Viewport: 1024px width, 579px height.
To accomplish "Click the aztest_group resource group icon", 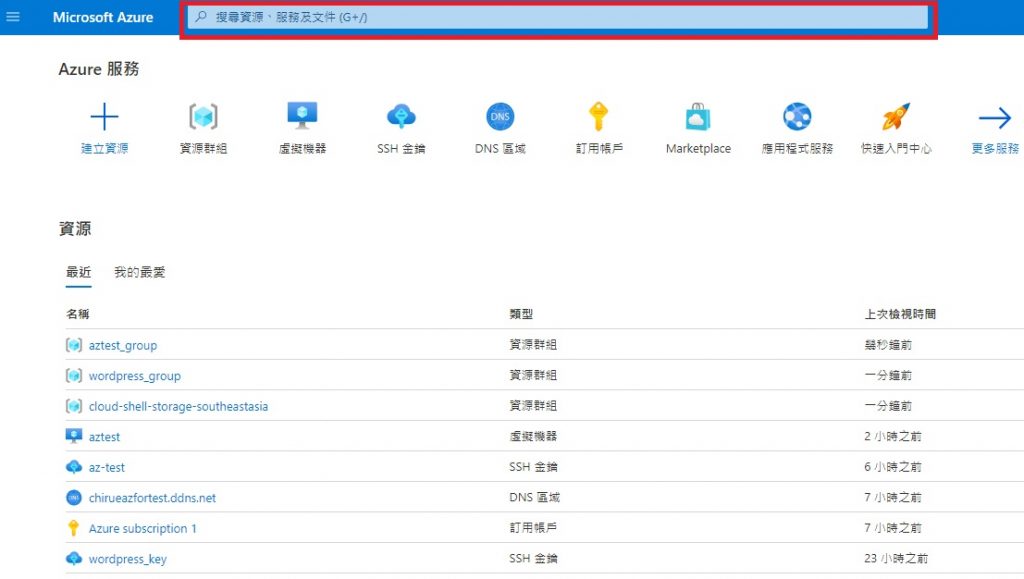I will pyautogui.click(x=74, y=345).
